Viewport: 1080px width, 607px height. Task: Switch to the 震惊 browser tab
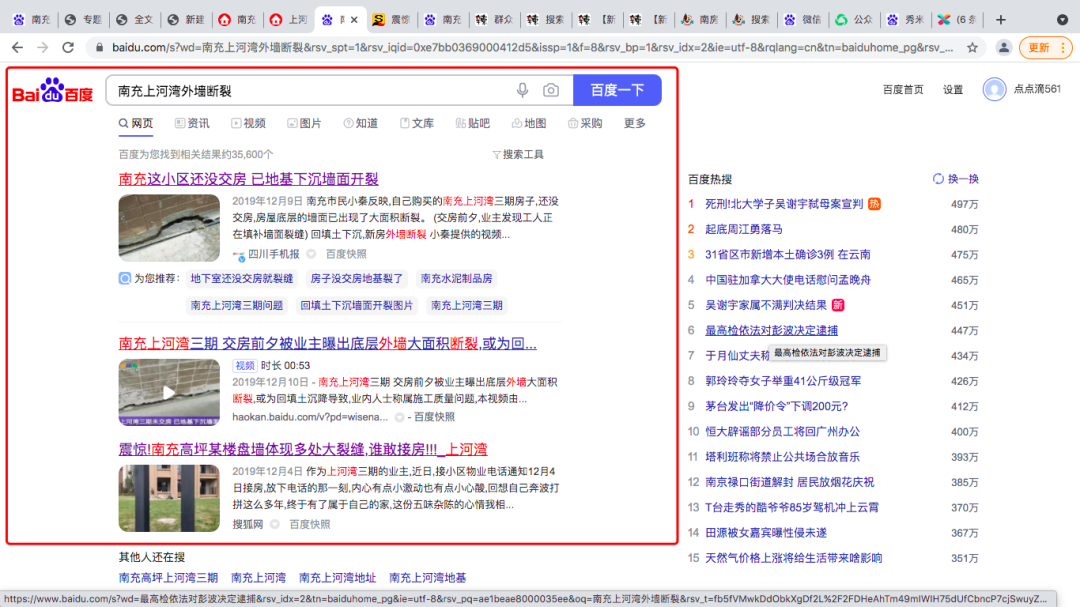[391, 20]
